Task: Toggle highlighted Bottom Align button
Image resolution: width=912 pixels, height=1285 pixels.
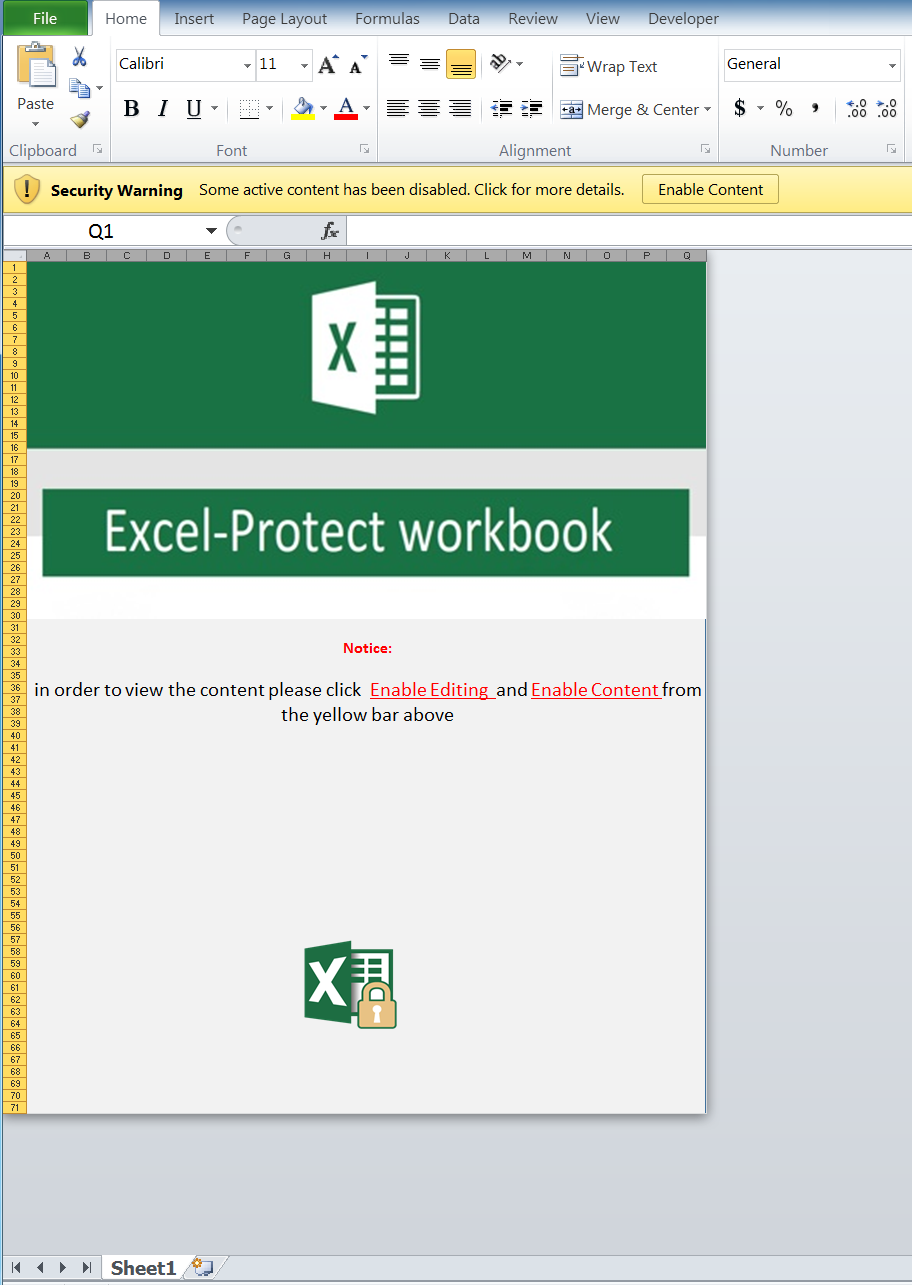Action: [461, 64]
